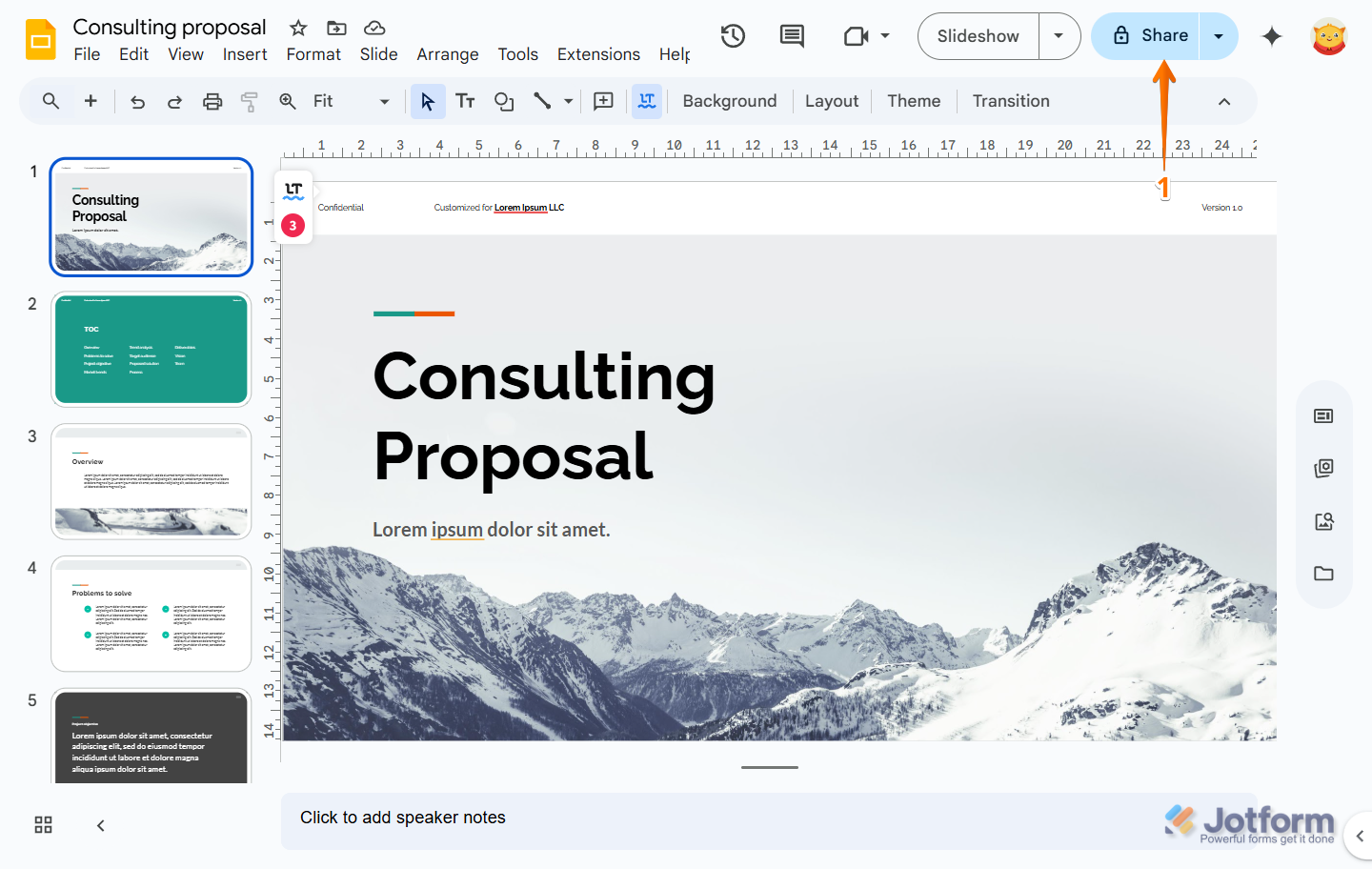Image resolution: width=1372 pixels, height=869 pixels.
Task: Expand the Share options arrow
Action: click(x=1219, y=36)
